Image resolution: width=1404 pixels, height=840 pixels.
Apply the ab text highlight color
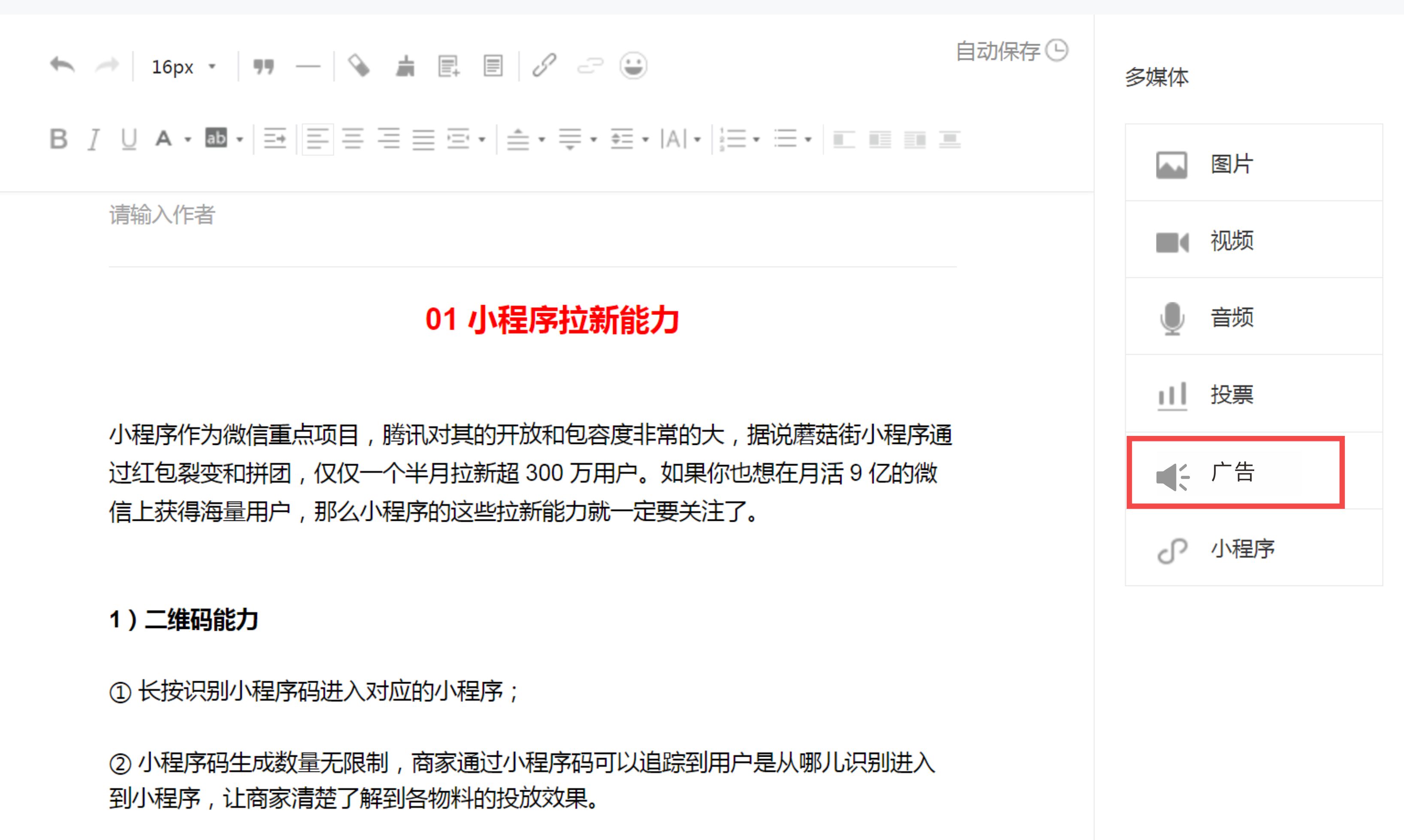216,138
